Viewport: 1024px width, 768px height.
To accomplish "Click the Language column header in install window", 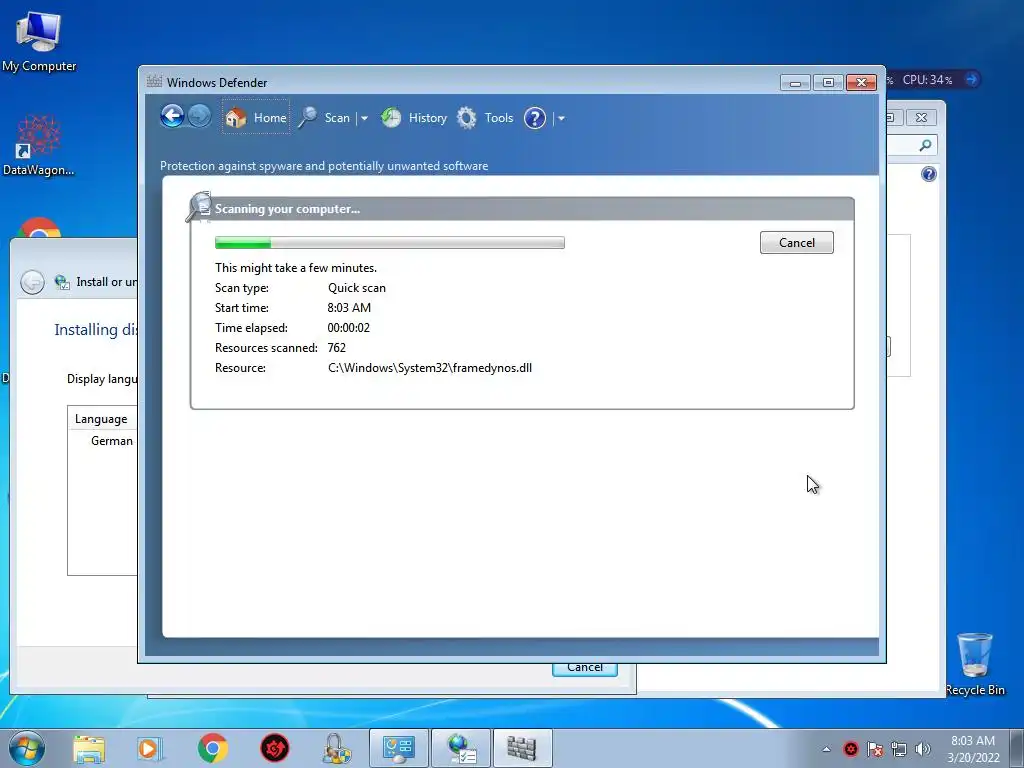I will 101,419.
